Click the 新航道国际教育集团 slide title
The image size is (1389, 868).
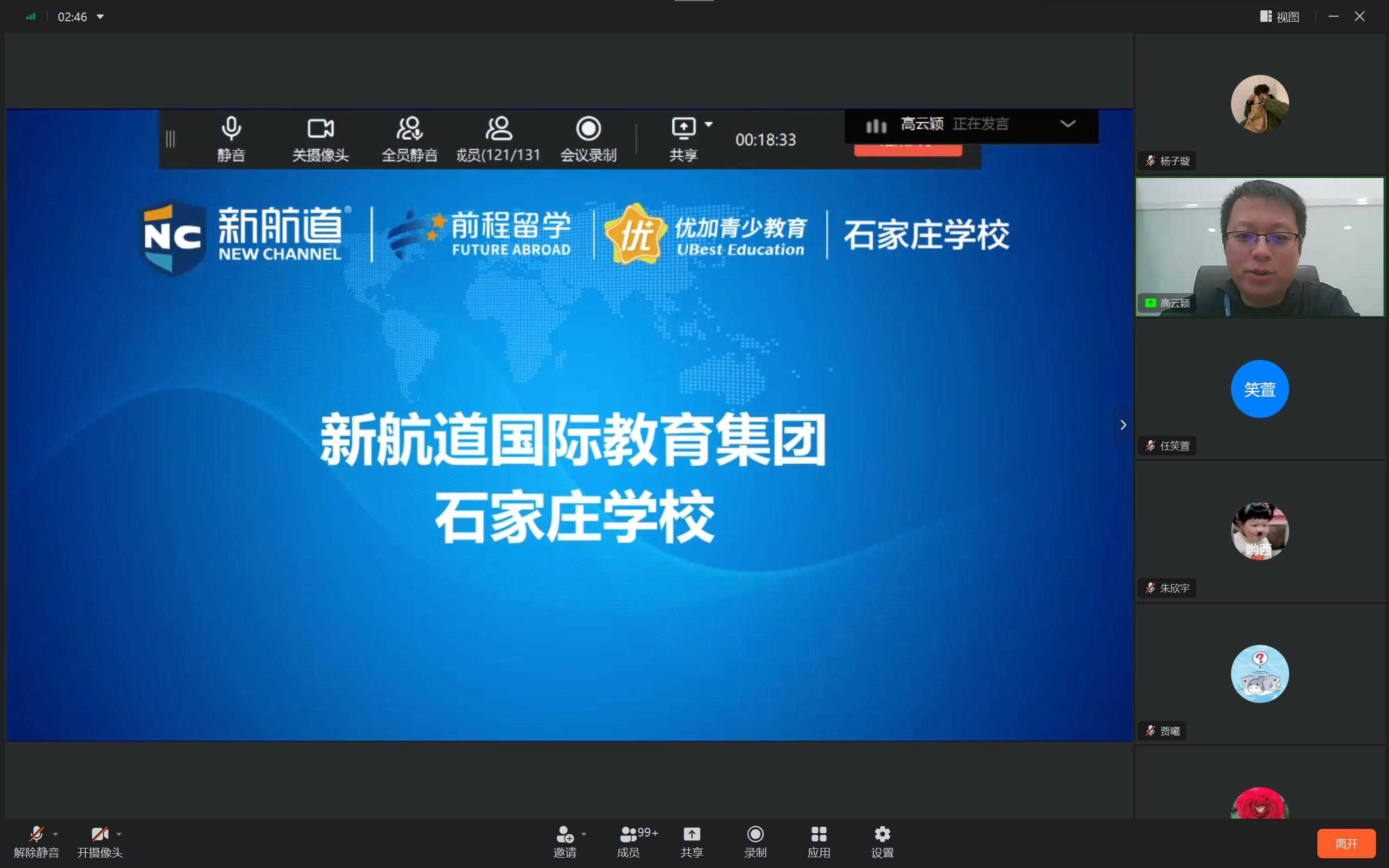[x=573, y=439]
